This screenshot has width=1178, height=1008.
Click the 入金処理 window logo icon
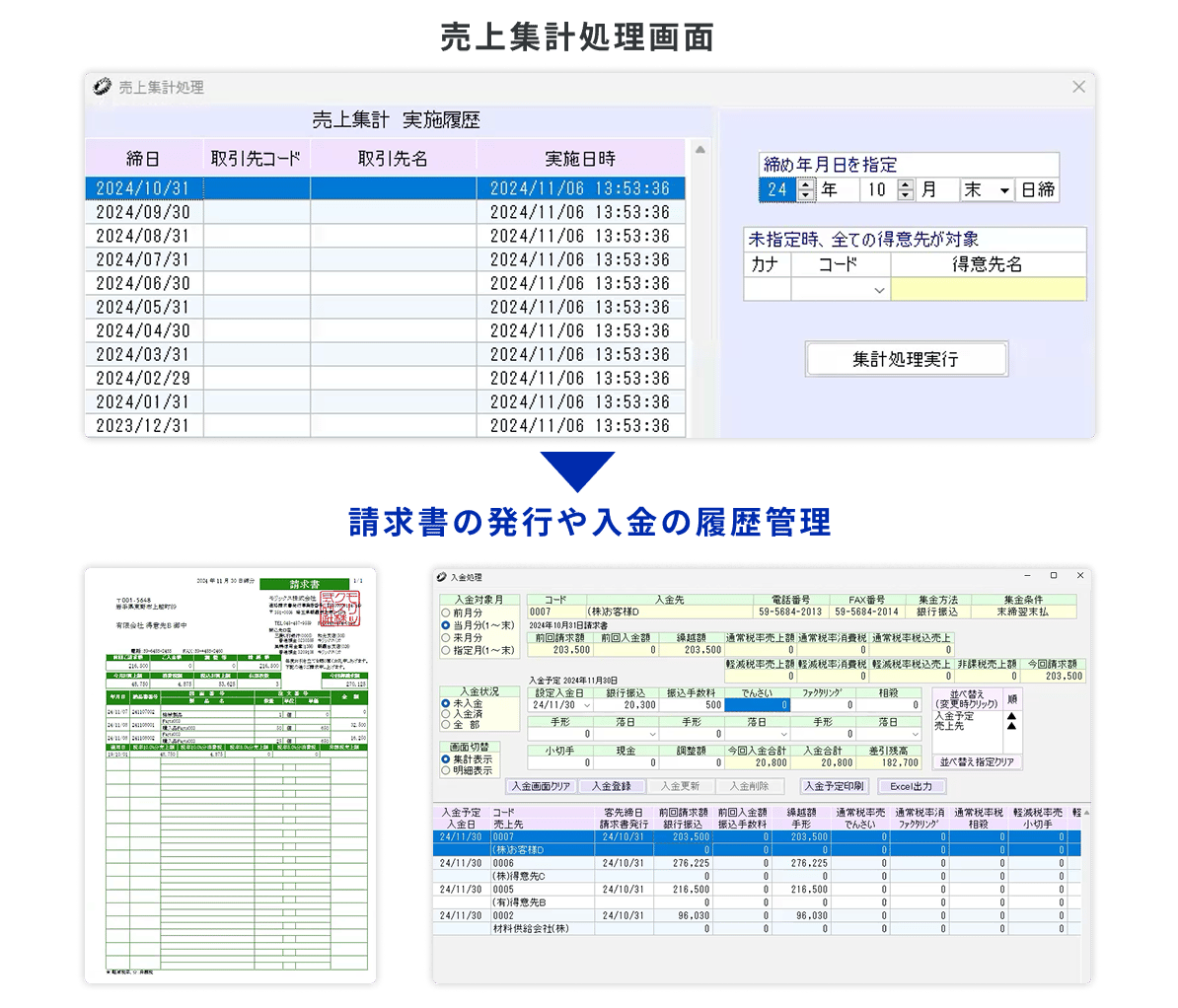(442, 577)
